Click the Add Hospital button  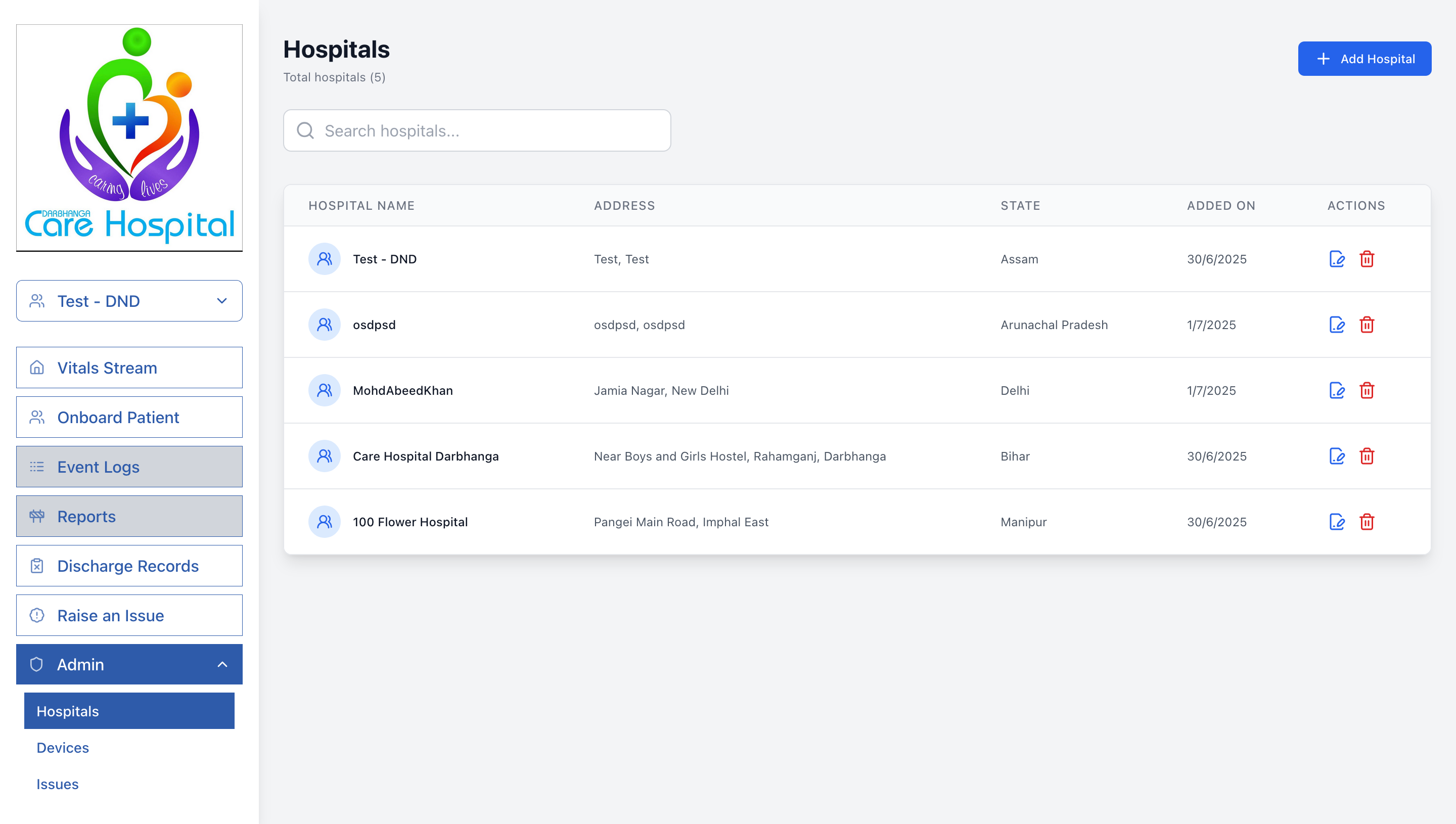click(x=1364, y=58)
